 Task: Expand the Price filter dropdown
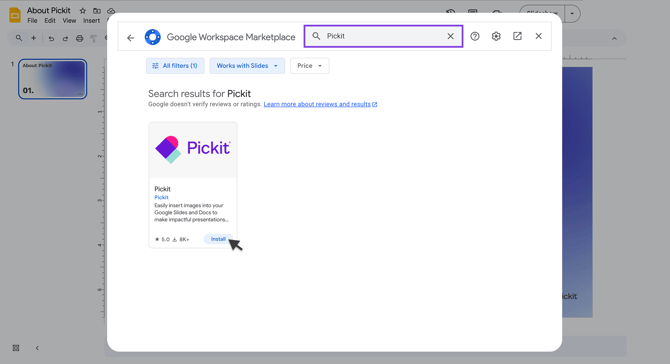309,66
